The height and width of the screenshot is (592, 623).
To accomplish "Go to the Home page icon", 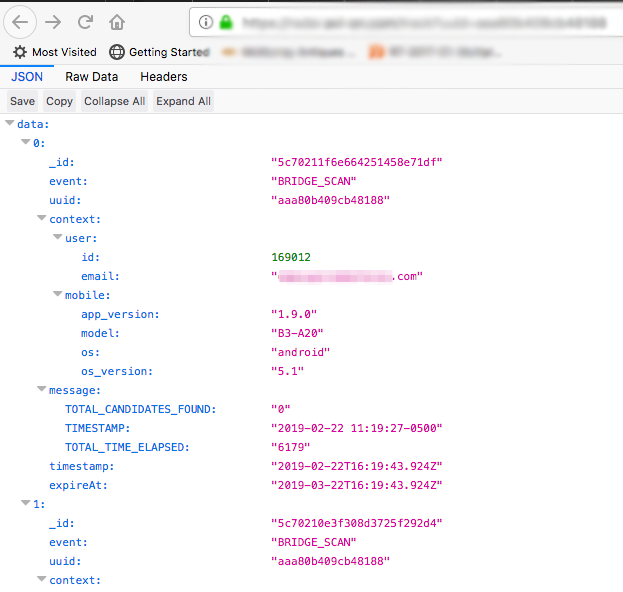I will (x=117, y=21).
